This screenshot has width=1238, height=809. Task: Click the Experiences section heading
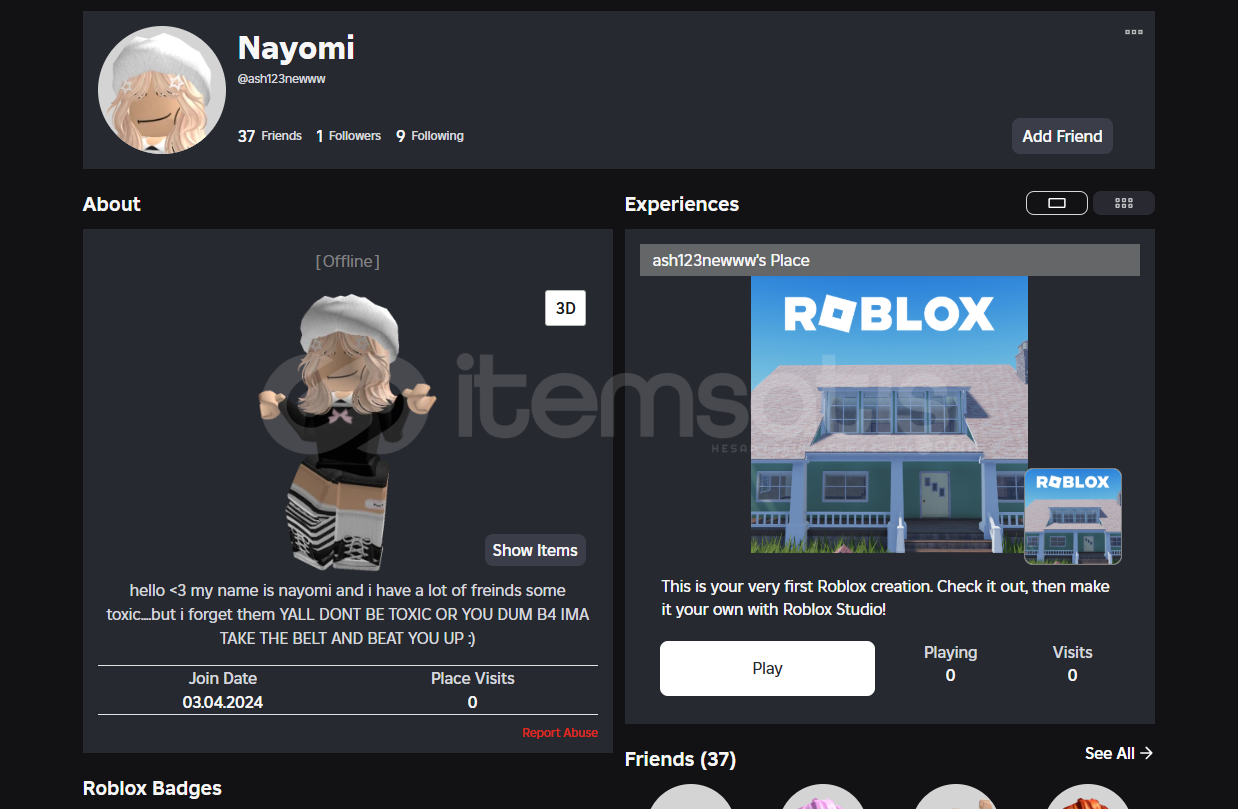tap(682, 204)
